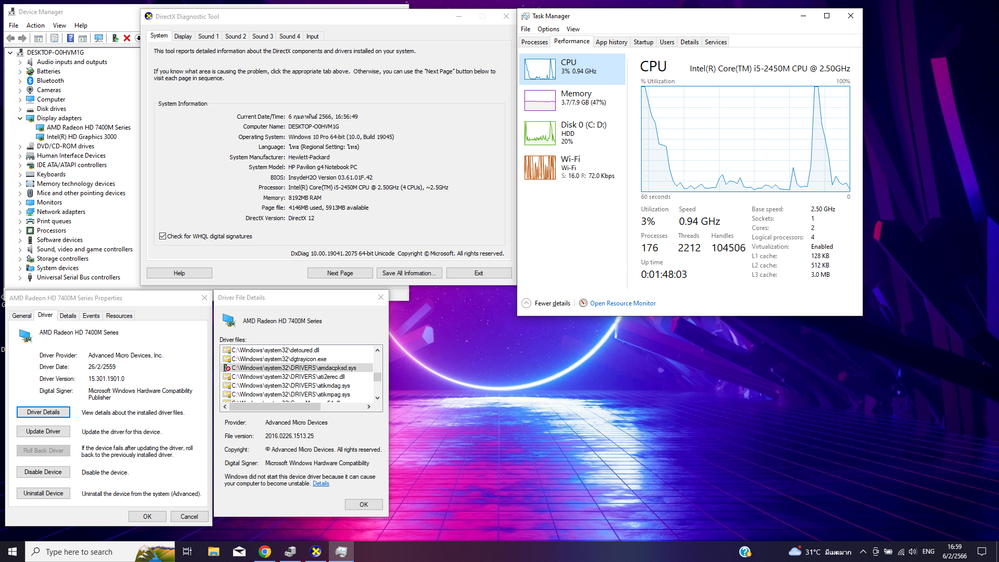Click the volume speaker tray icon
The height and width of the screenshot is (562, 999).
pyautogui.click(x=912, y=552)
